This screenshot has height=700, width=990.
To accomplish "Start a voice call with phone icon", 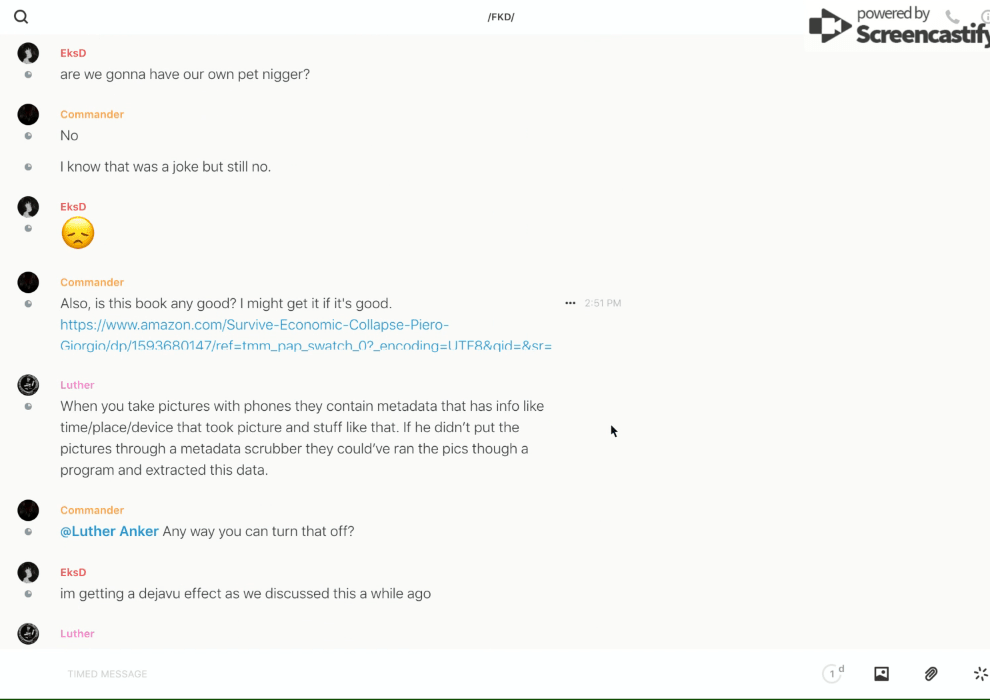I will [x=952, y=17].
